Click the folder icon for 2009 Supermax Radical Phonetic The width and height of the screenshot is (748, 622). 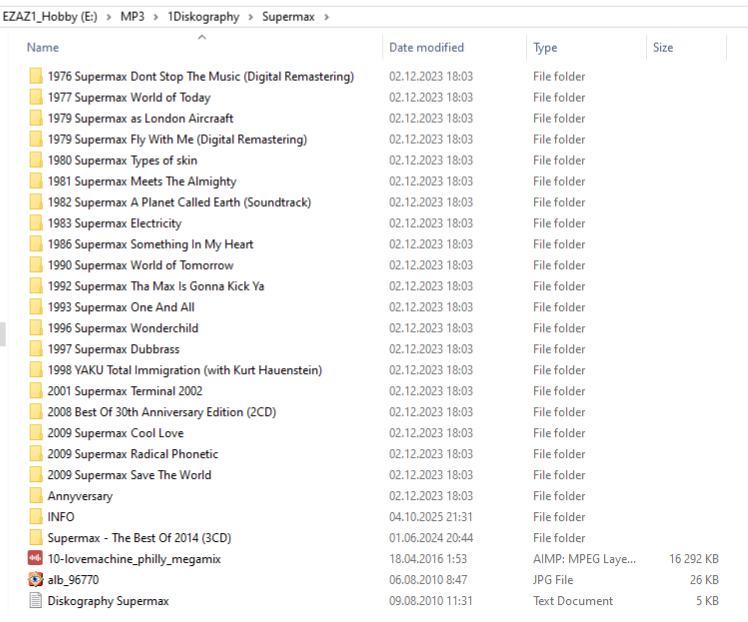pyautogui.click(x=36, y=454)
